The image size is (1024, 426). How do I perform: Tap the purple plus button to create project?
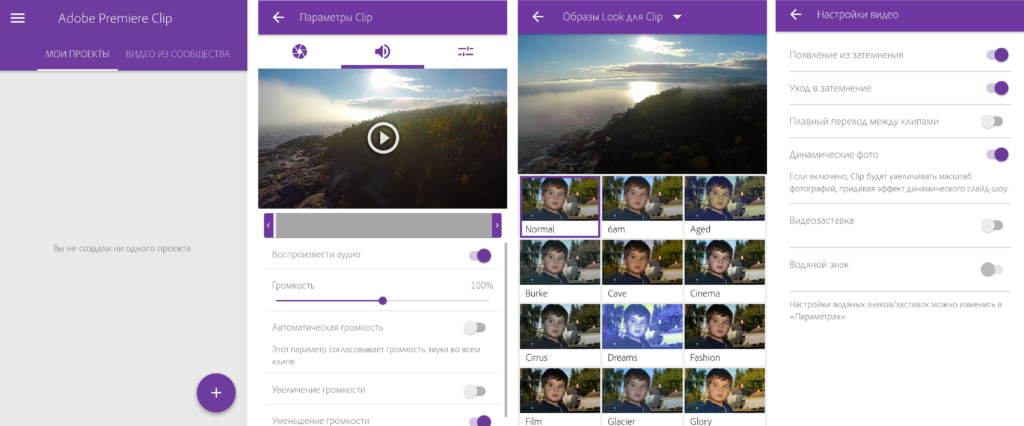(216, 392)
